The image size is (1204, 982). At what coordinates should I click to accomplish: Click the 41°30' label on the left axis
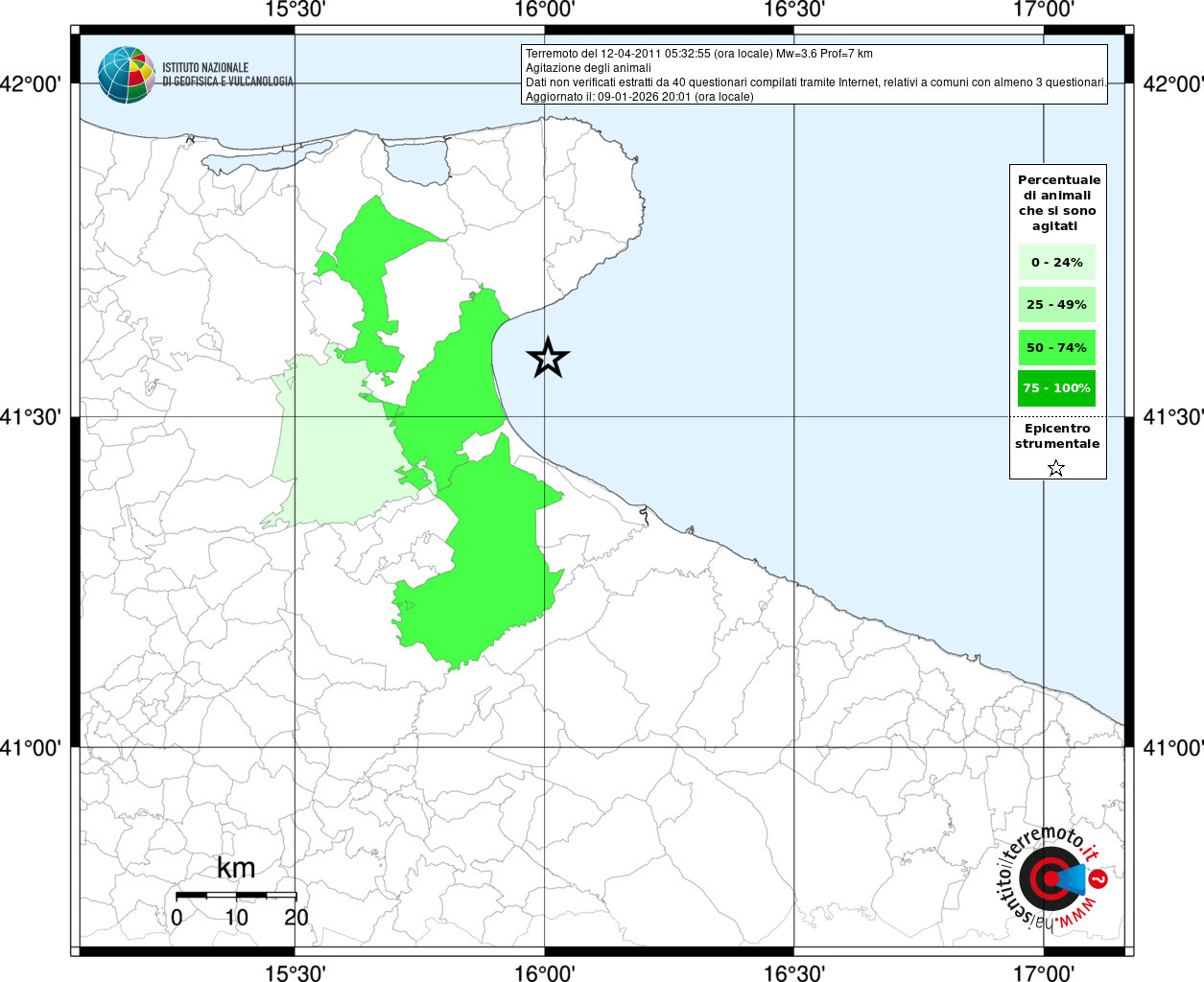(32, 417)
